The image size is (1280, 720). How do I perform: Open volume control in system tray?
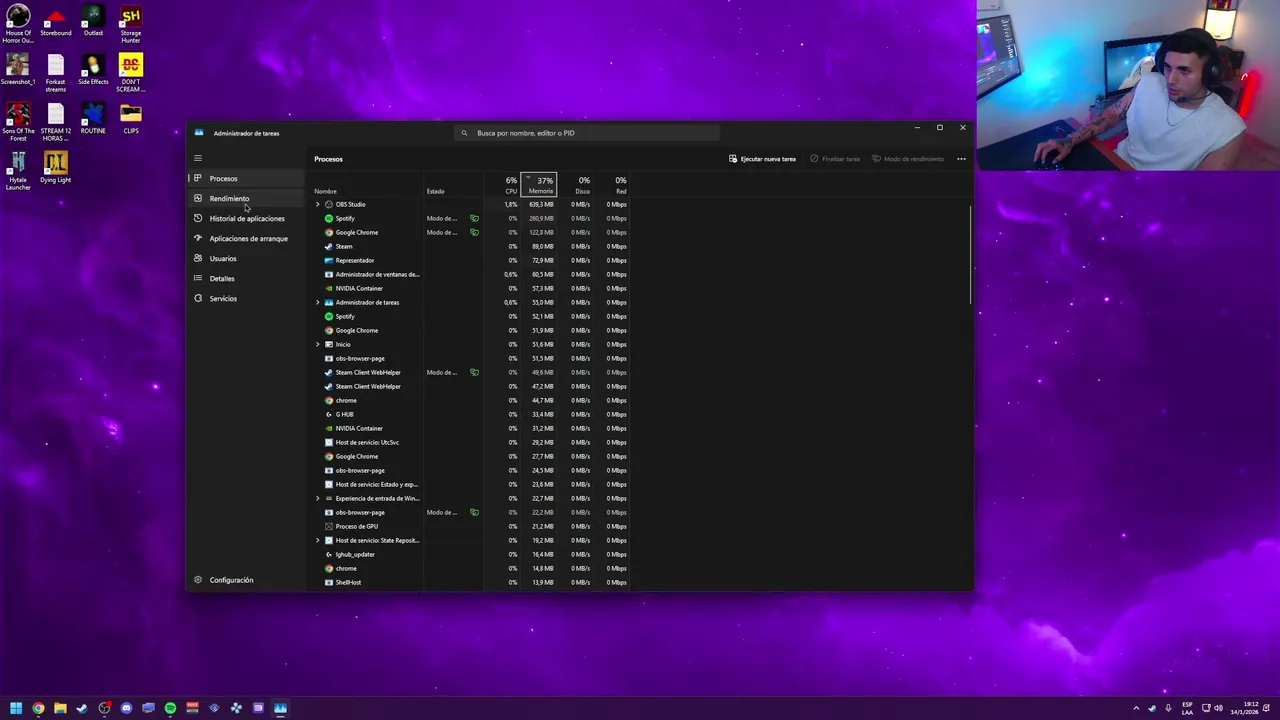pos(1218,708)
